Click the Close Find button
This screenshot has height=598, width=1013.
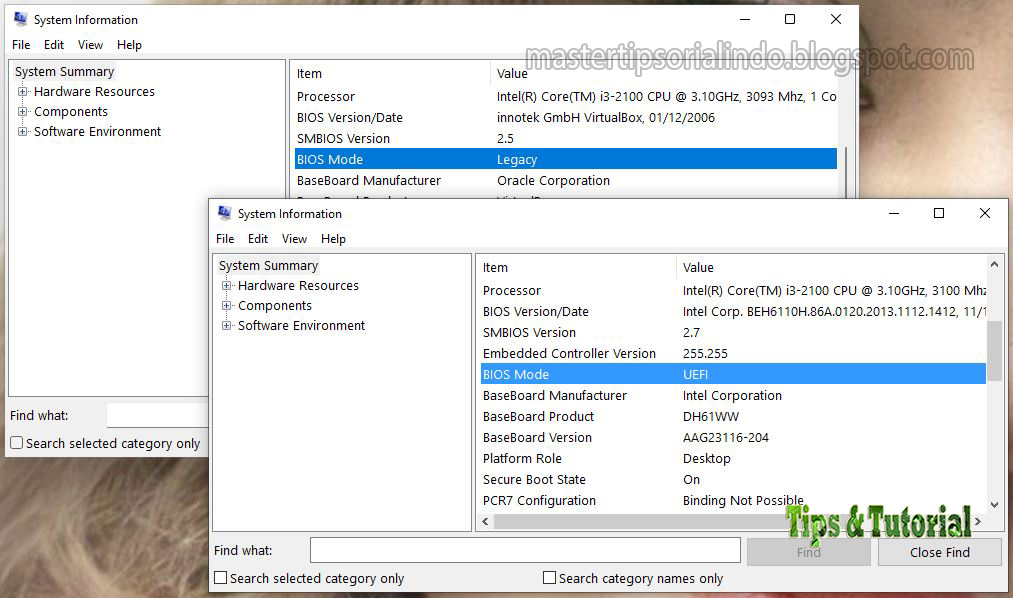pyautogui.click(x=939, y=552)
